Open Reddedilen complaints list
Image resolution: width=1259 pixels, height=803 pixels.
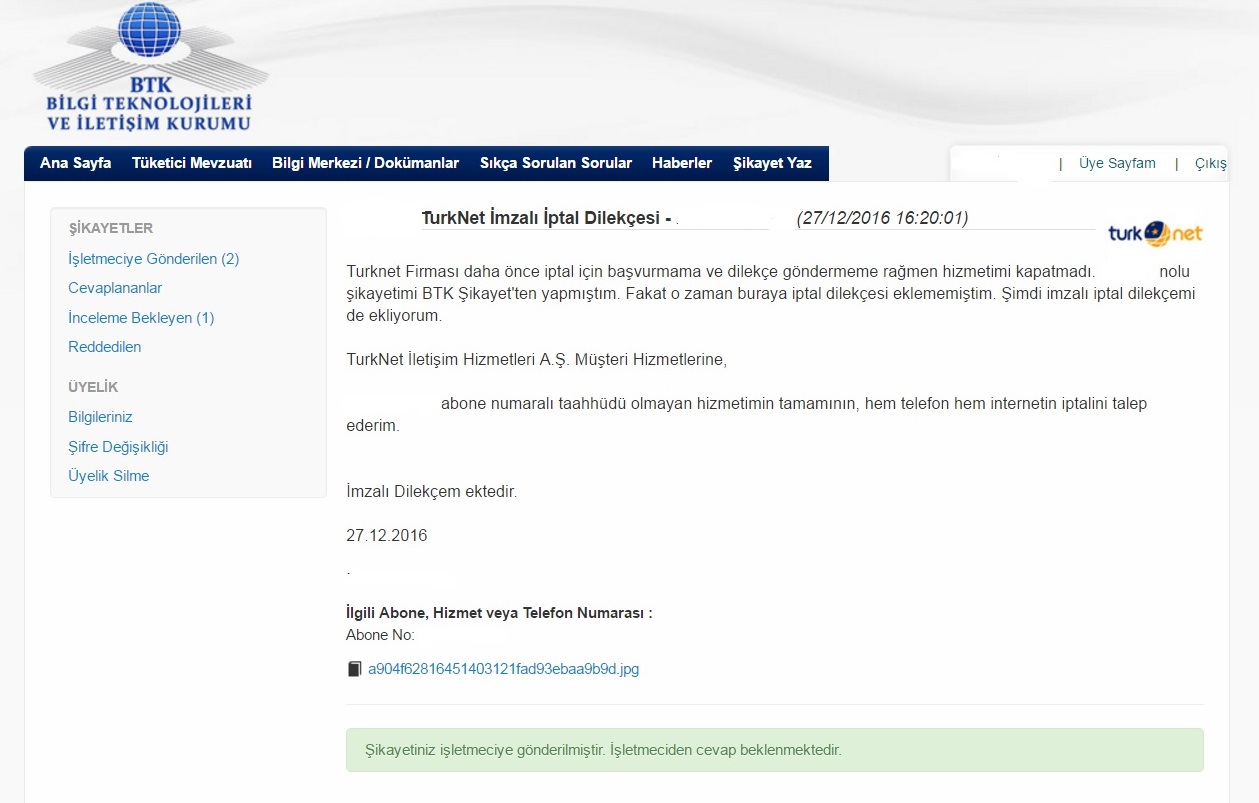coord(105,347)
